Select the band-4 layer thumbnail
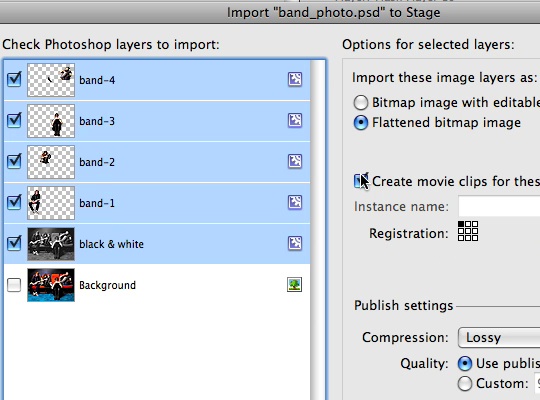Viewport: 540px width, 400px height. click(x=51, y=80)
